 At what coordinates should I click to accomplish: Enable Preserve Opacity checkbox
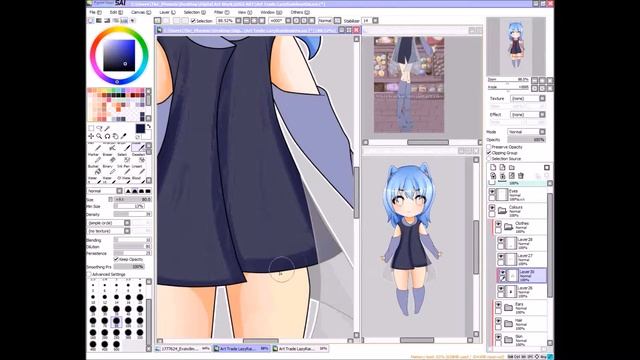click(x=489, y=147)
